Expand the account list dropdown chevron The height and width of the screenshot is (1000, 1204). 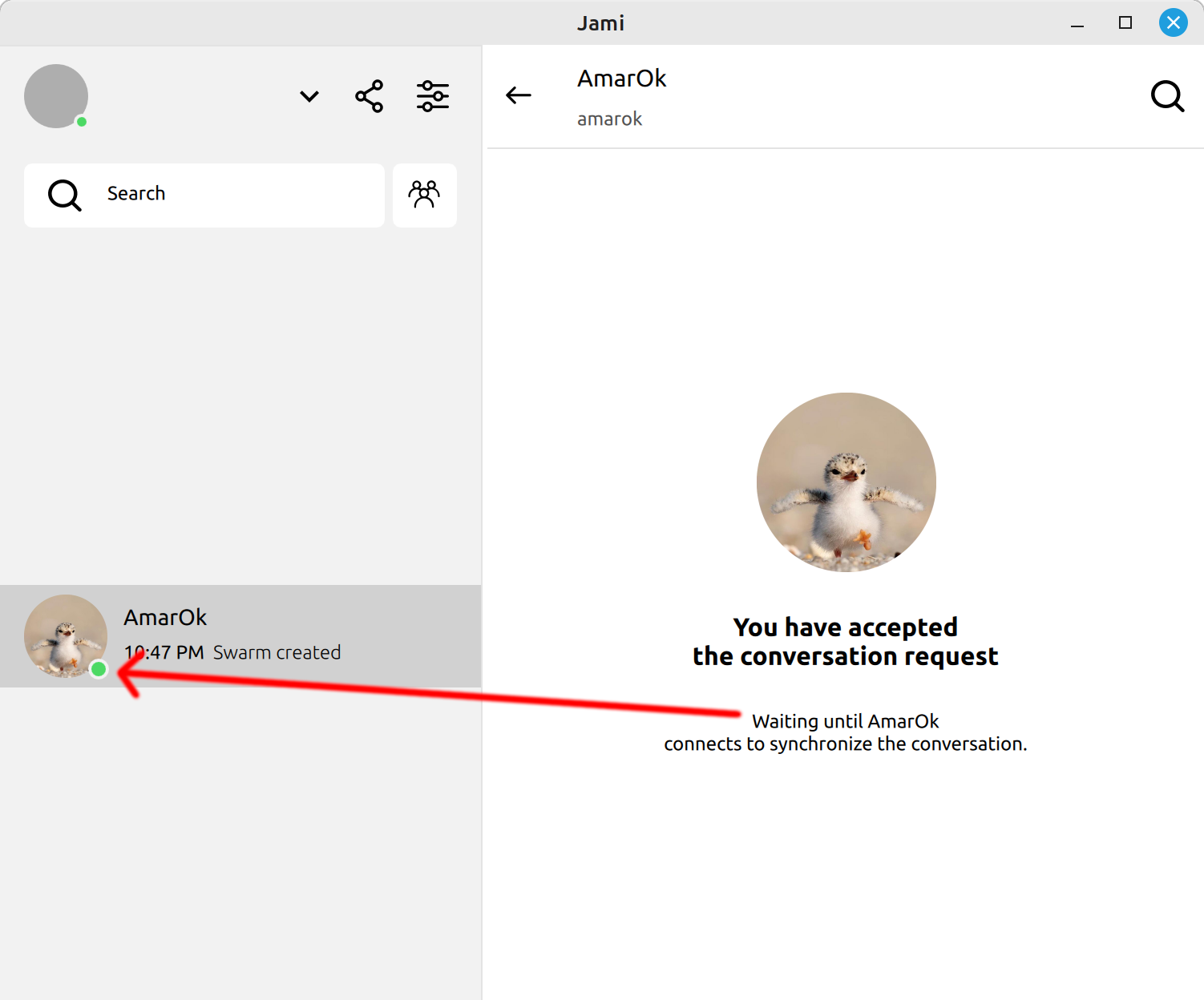point(309,97)
